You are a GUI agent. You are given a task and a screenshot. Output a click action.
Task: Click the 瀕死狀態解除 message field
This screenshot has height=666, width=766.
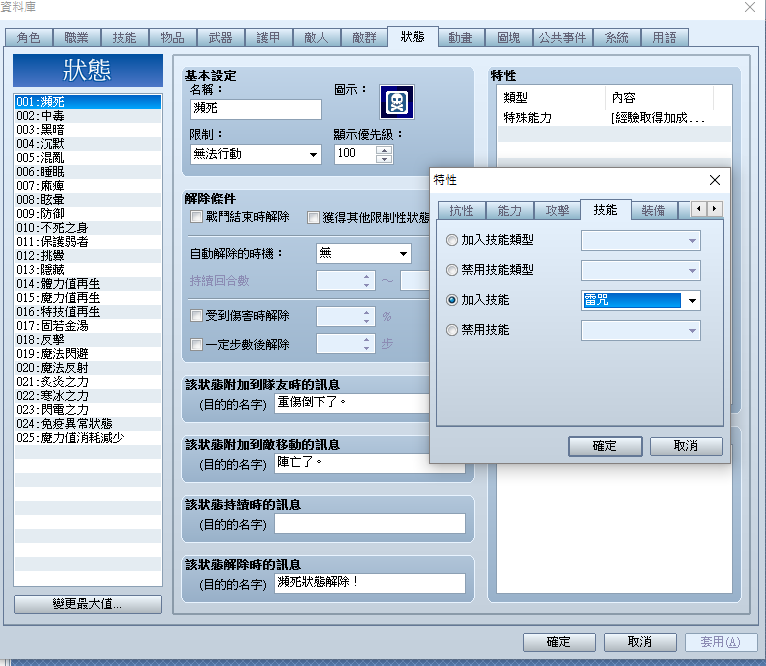pyautogui.click(x=370, y=583)
